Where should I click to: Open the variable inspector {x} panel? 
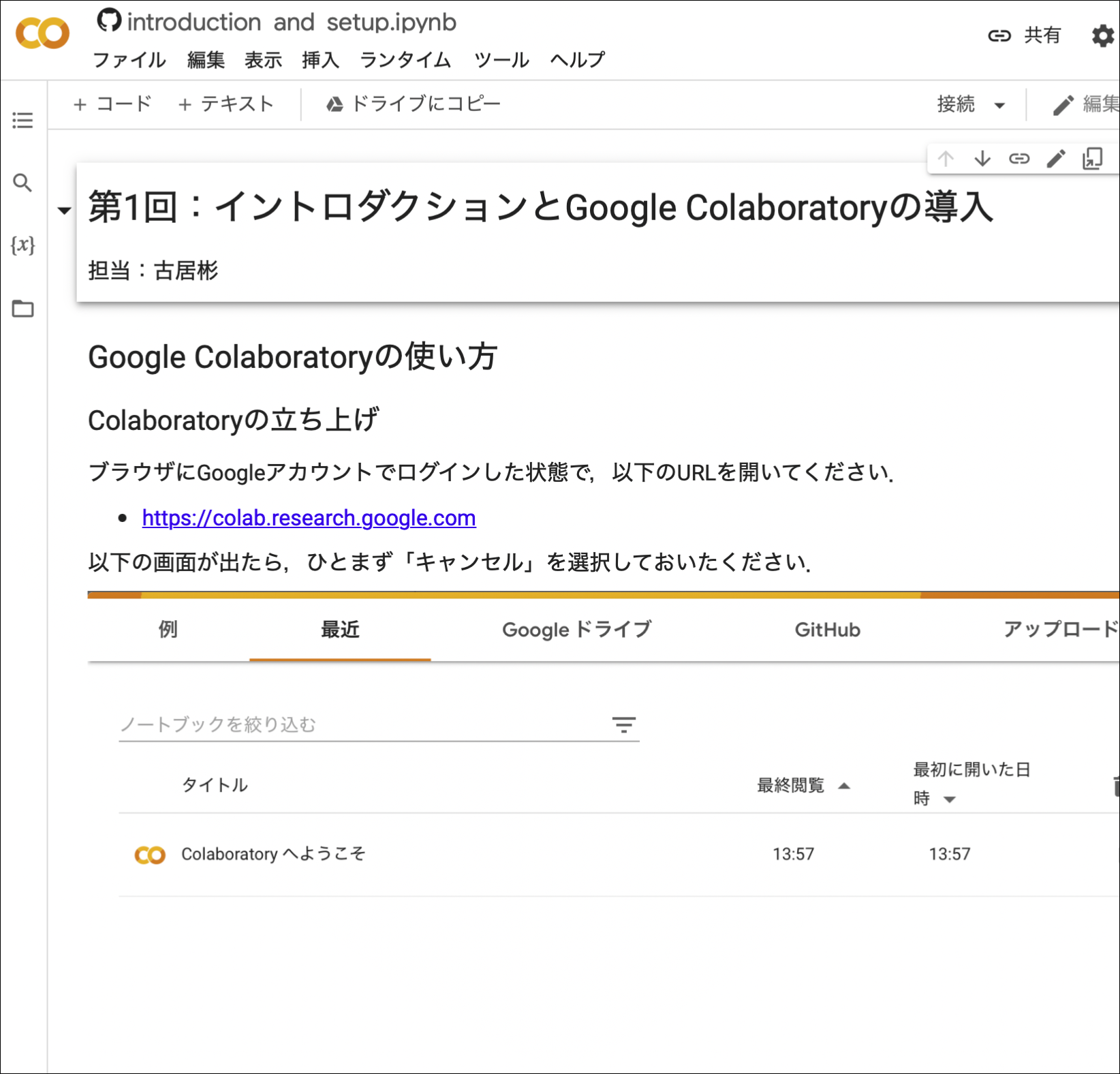24,247
